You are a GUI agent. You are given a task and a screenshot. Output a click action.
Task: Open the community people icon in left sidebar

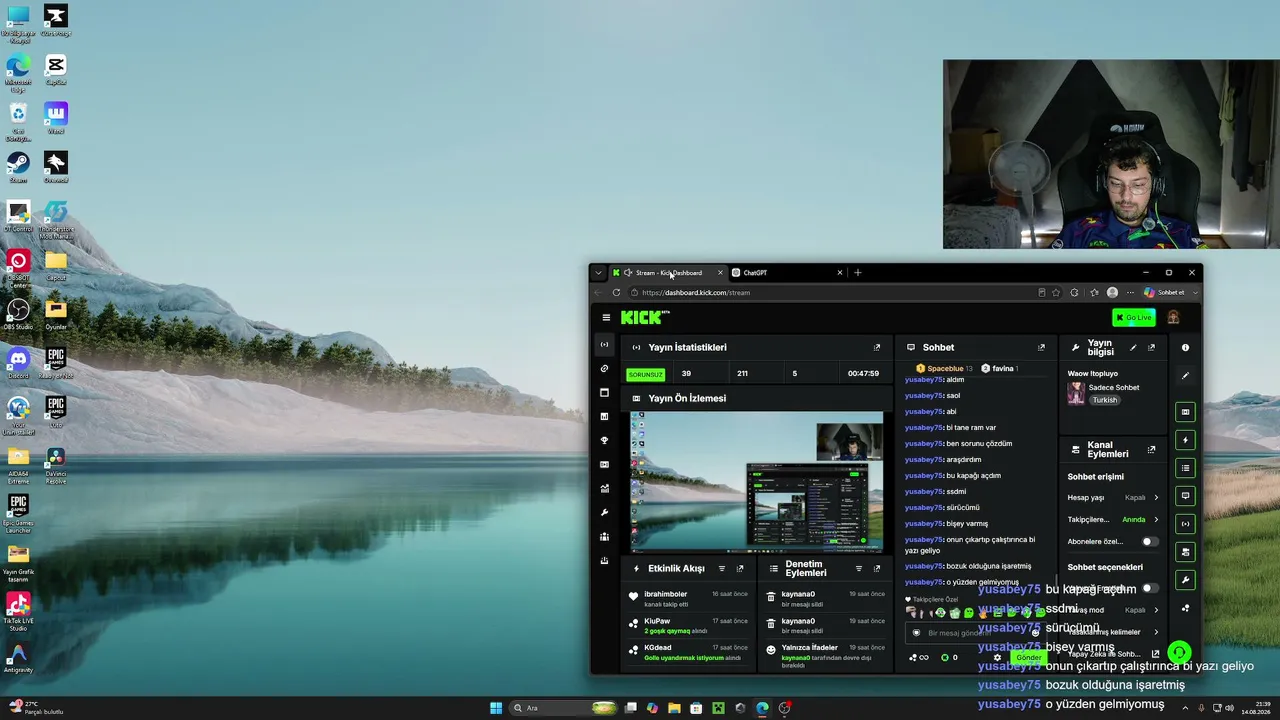604,537
